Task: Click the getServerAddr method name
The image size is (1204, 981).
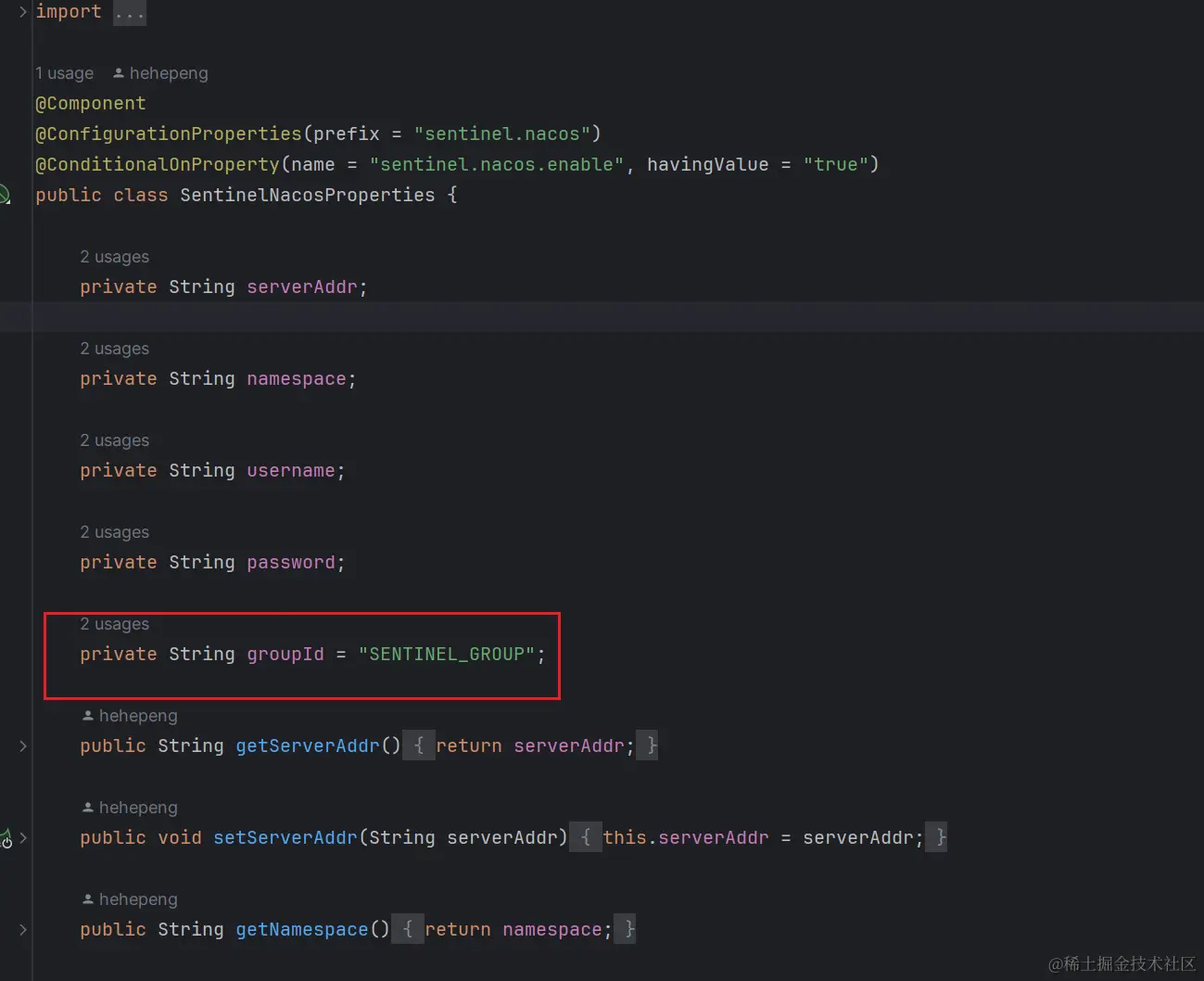Action: 308,745
